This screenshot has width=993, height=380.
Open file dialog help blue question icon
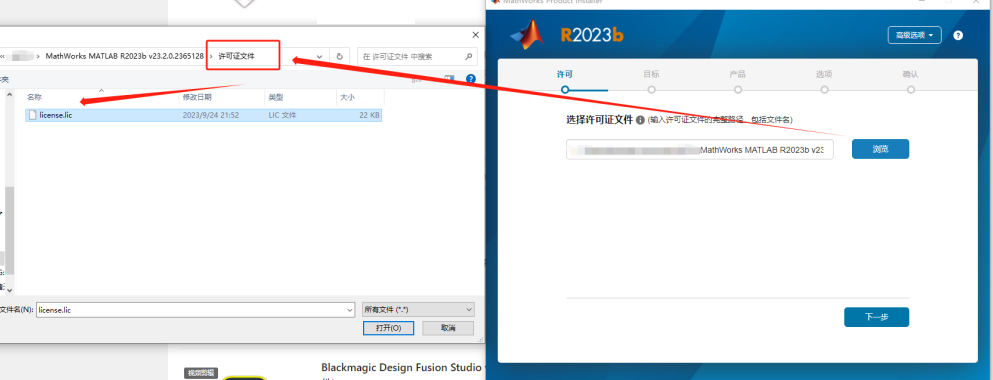click(x=471, y=79)
